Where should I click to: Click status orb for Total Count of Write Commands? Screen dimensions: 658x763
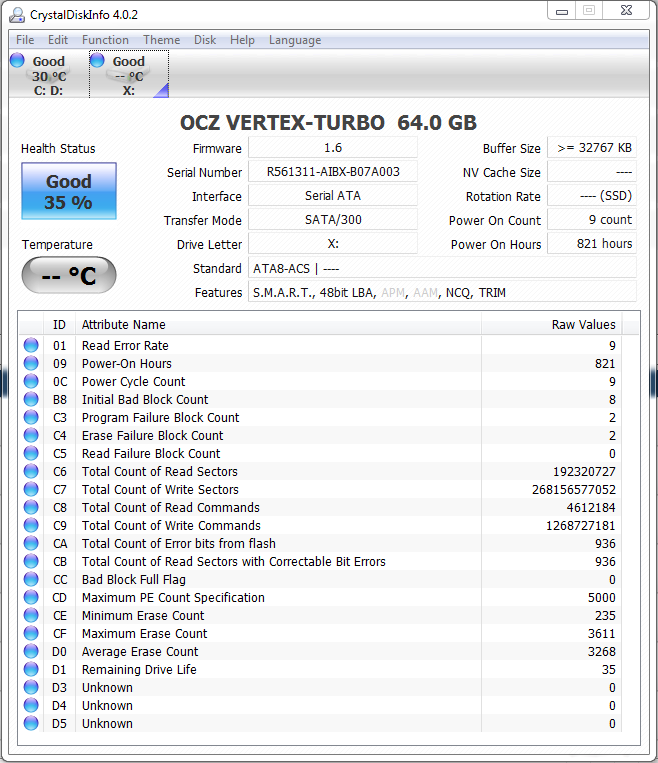tap(31, 525)
